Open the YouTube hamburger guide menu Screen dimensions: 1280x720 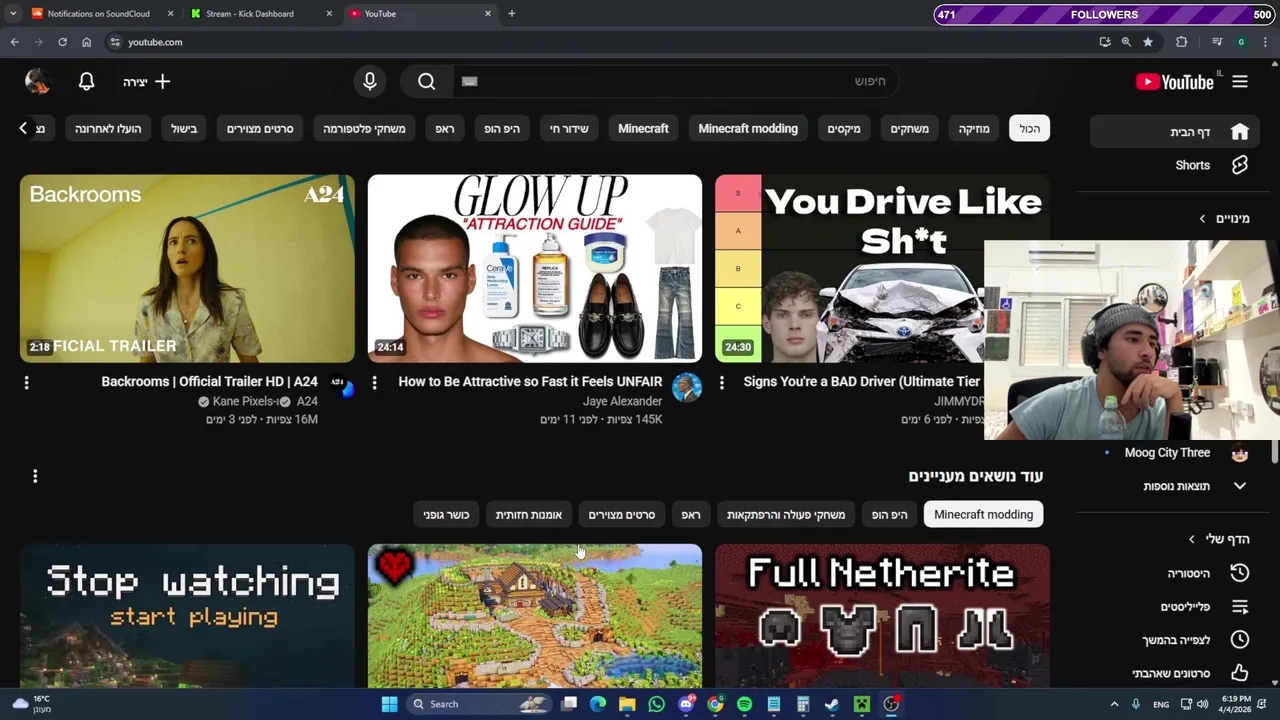pyautogui.click(x=1240, y=82)
